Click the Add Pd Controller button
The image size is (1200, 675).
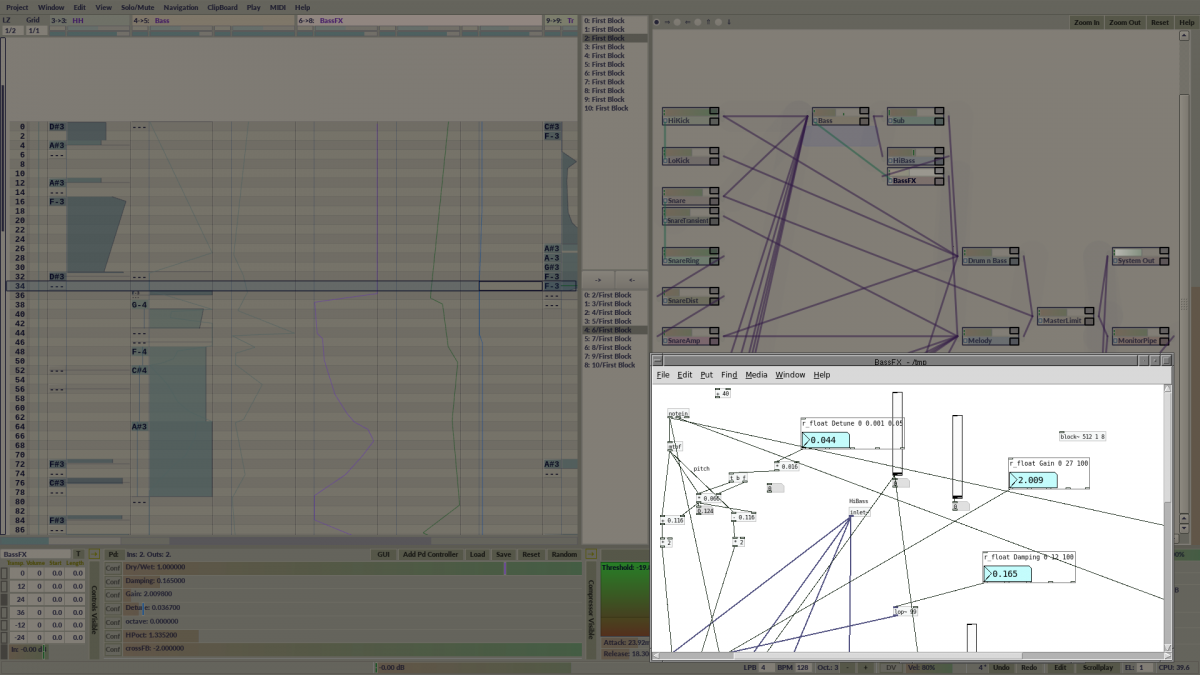(x=430, y=554)
